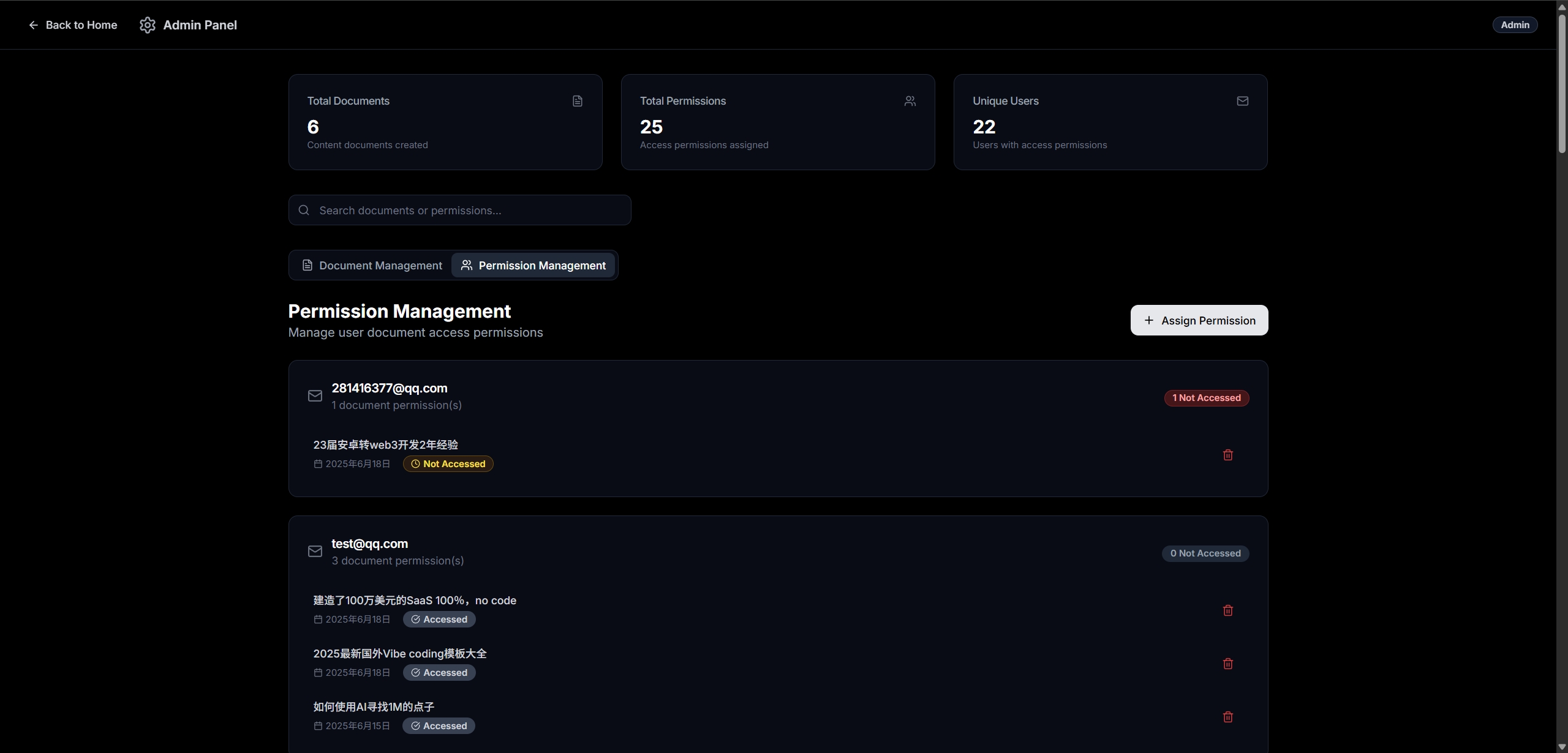Viewport: 1568px width, 753px height.
Task: Delete permission for 23届安卓转web3 document
Action: click(1227, 455)
